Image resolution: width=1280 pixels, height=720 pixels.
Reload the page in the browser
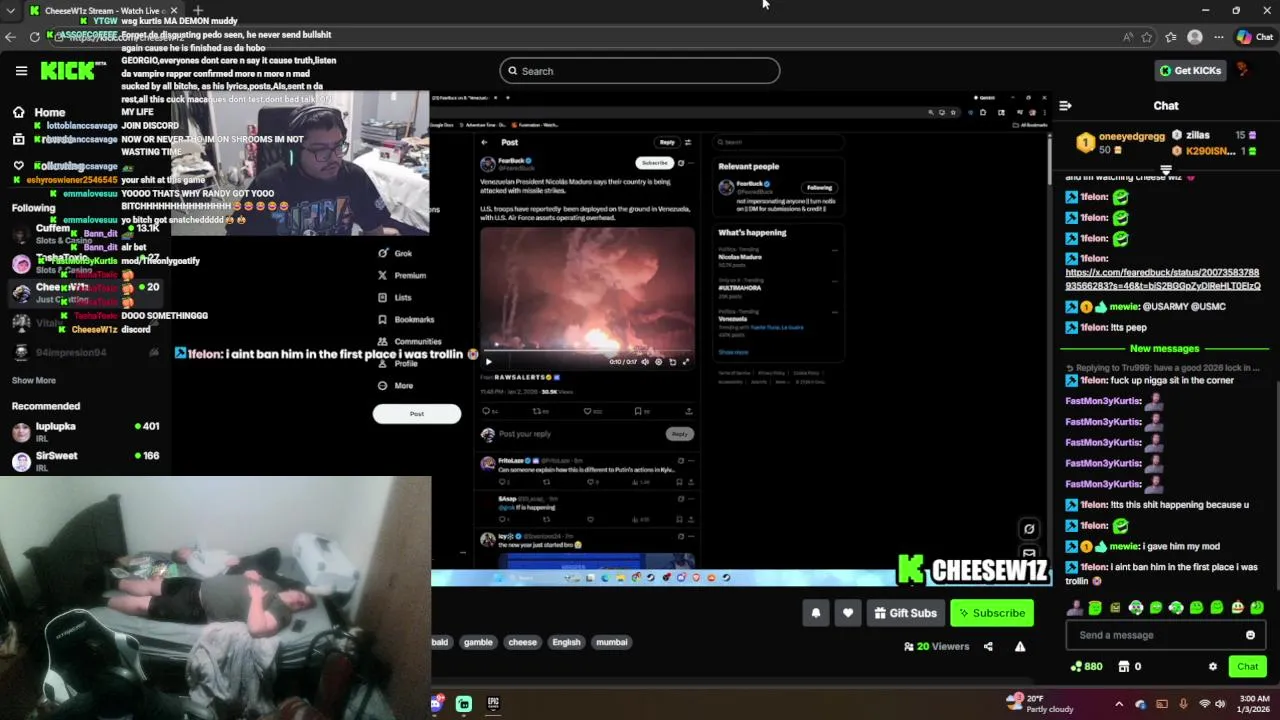pos(34,37)
